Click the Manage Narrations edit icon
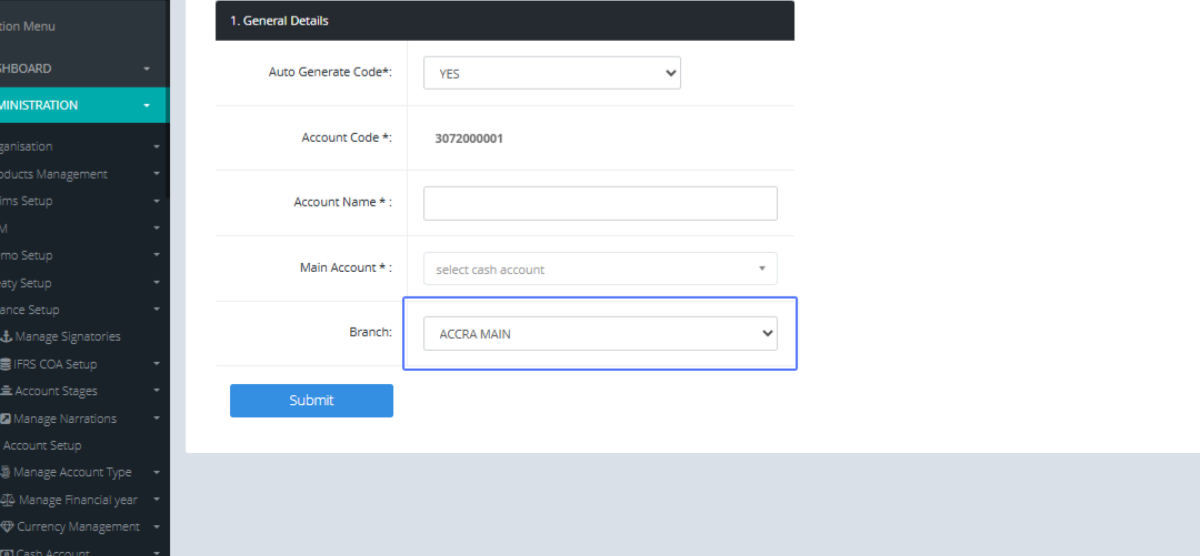The image size is (1200, 556). (6, 419)
